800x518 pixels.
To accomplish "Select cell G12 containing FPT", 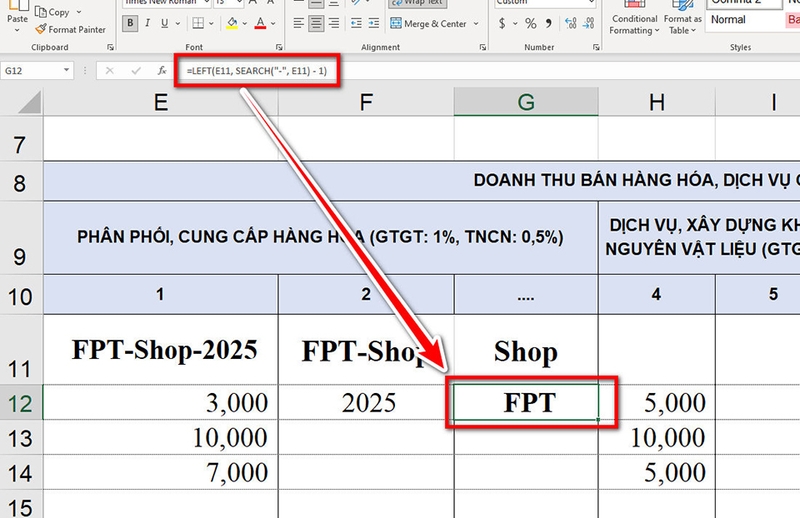I will point(526,403).
